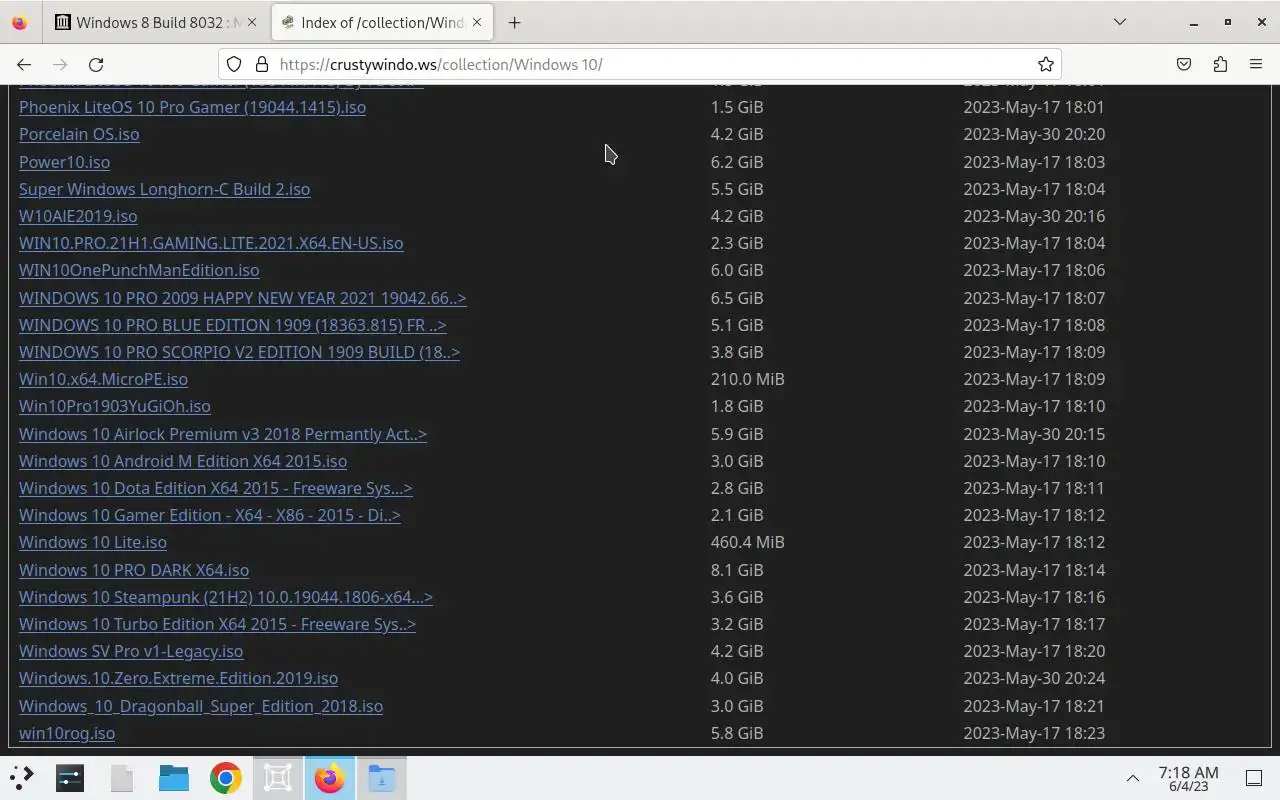Viewport: 1280px width, 800px height.
Task: Click the 460.4 MiB size value
Action: coord(747,542)
